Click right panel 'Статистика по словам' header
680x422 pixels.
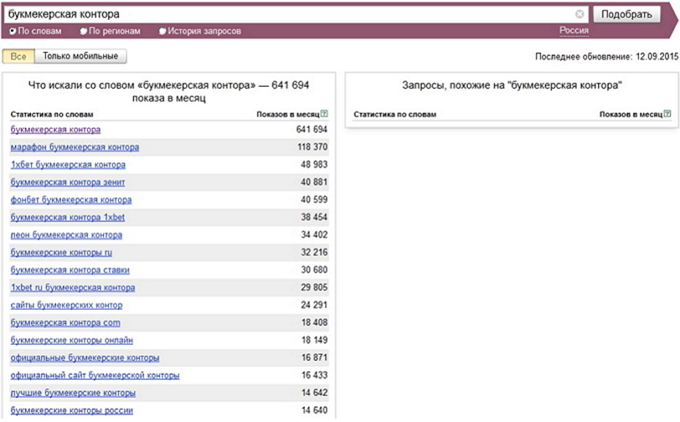tap(395, 114)
